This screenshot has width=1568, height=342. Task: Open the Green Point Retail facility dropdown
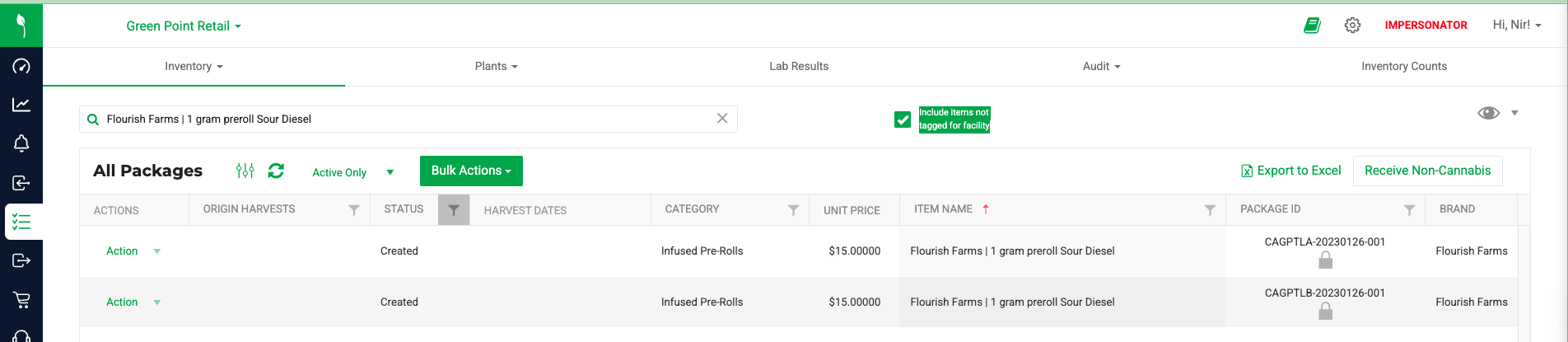pyautogui.click(x=184, y=26)
